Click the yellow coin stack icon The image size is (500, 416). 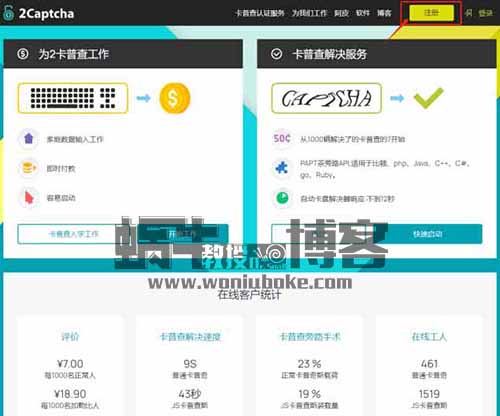pos(29,168)
